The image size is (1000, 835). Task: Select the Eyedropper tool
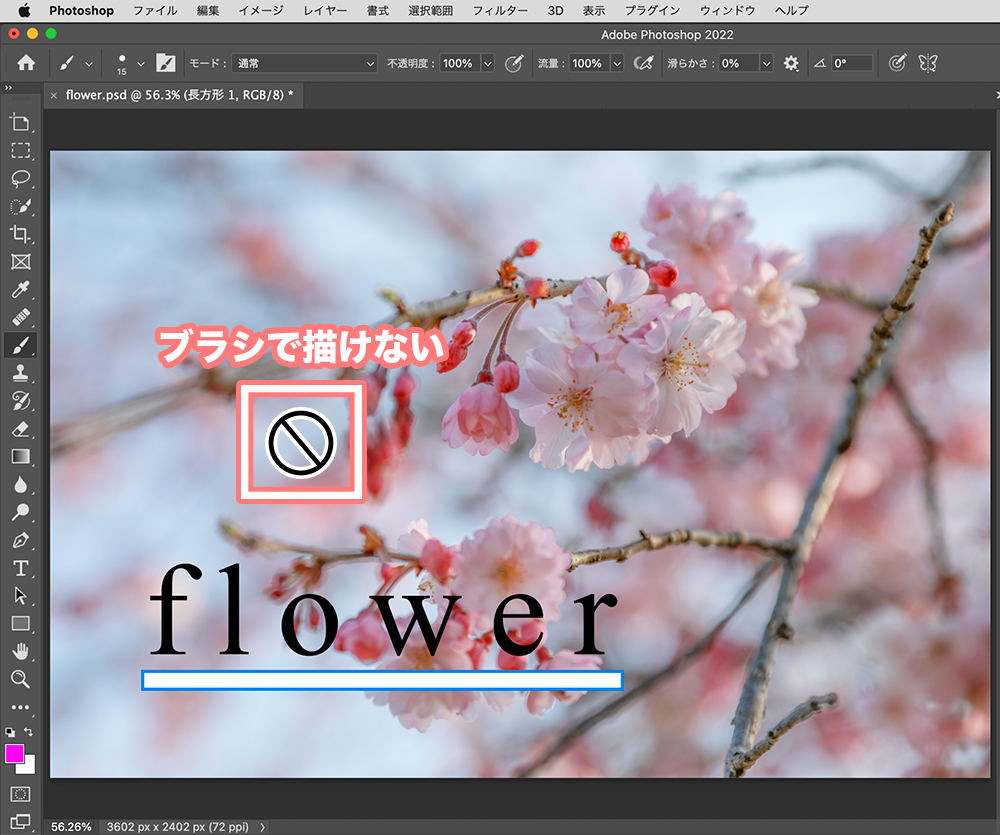click(x=20, y=290)
